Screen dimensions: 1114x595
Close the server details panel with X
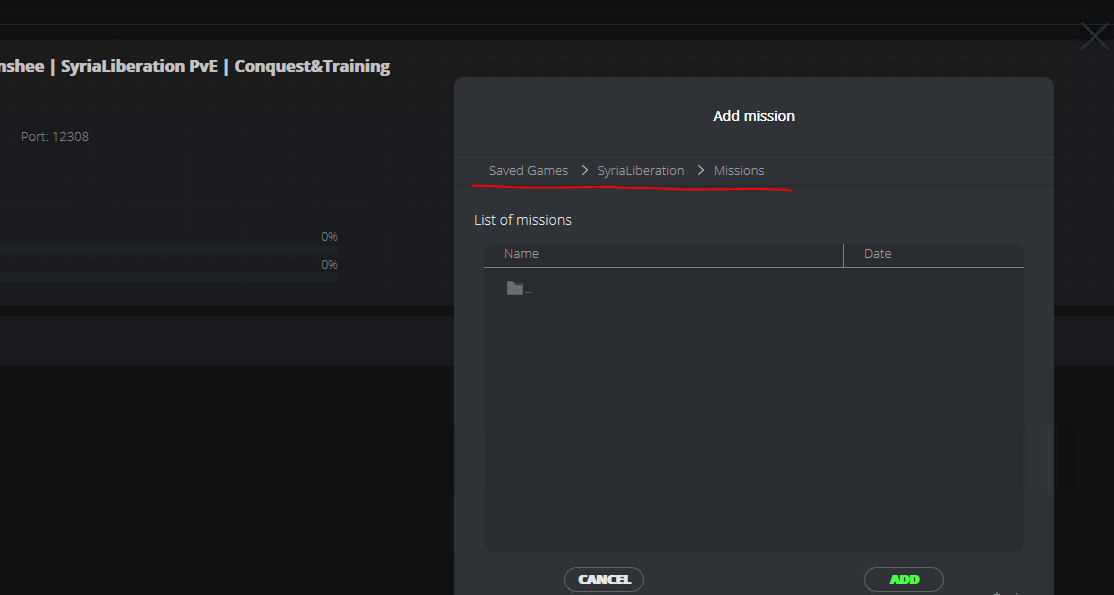[x=1094, y=36]
